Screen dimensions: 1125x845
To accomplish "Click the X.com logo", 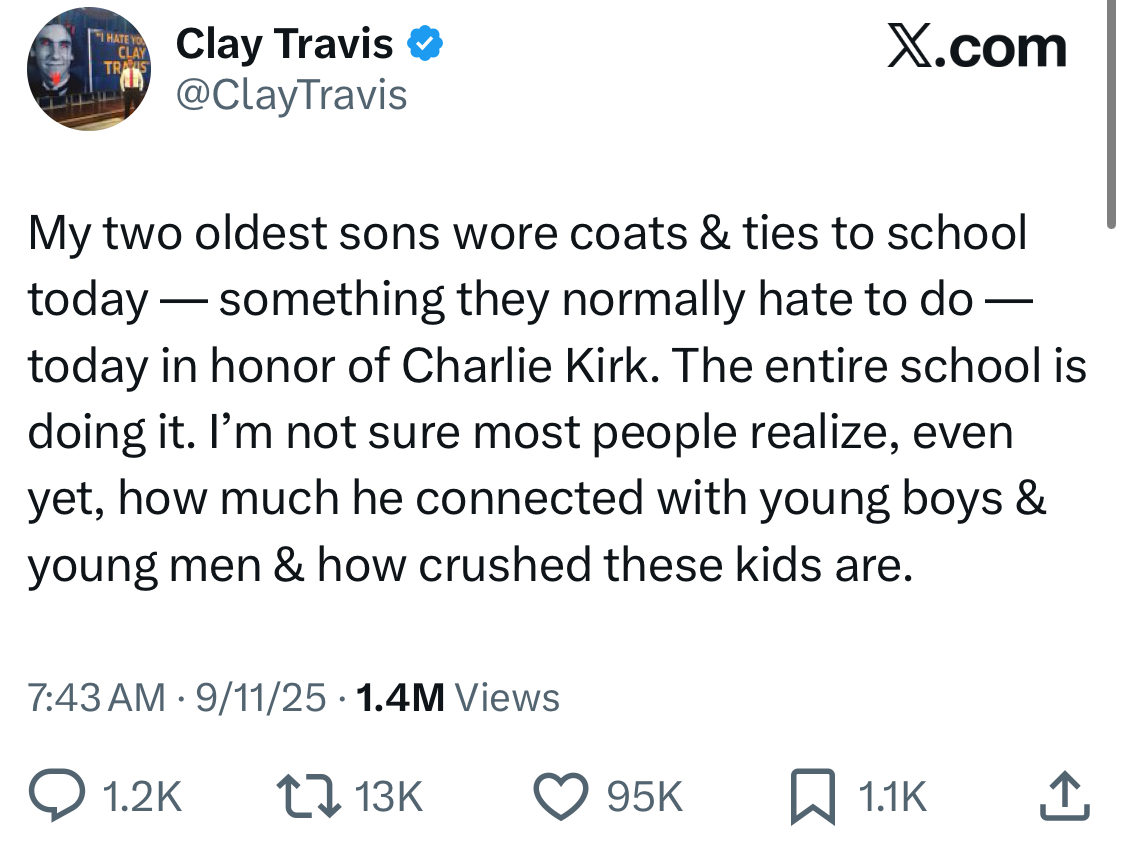I will tap(977, 47).
